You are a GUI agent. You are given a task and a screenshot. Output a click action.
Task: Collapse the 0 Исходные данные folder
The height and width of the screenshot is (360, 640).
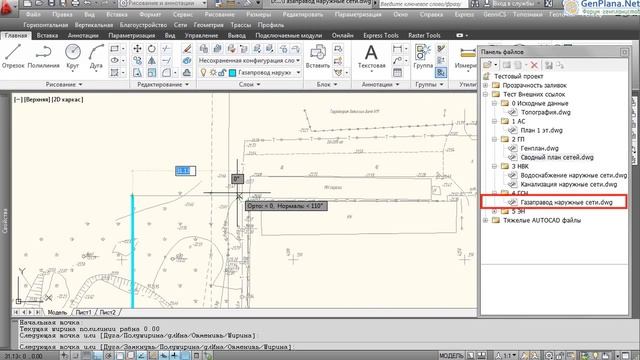tap(494, 103)
